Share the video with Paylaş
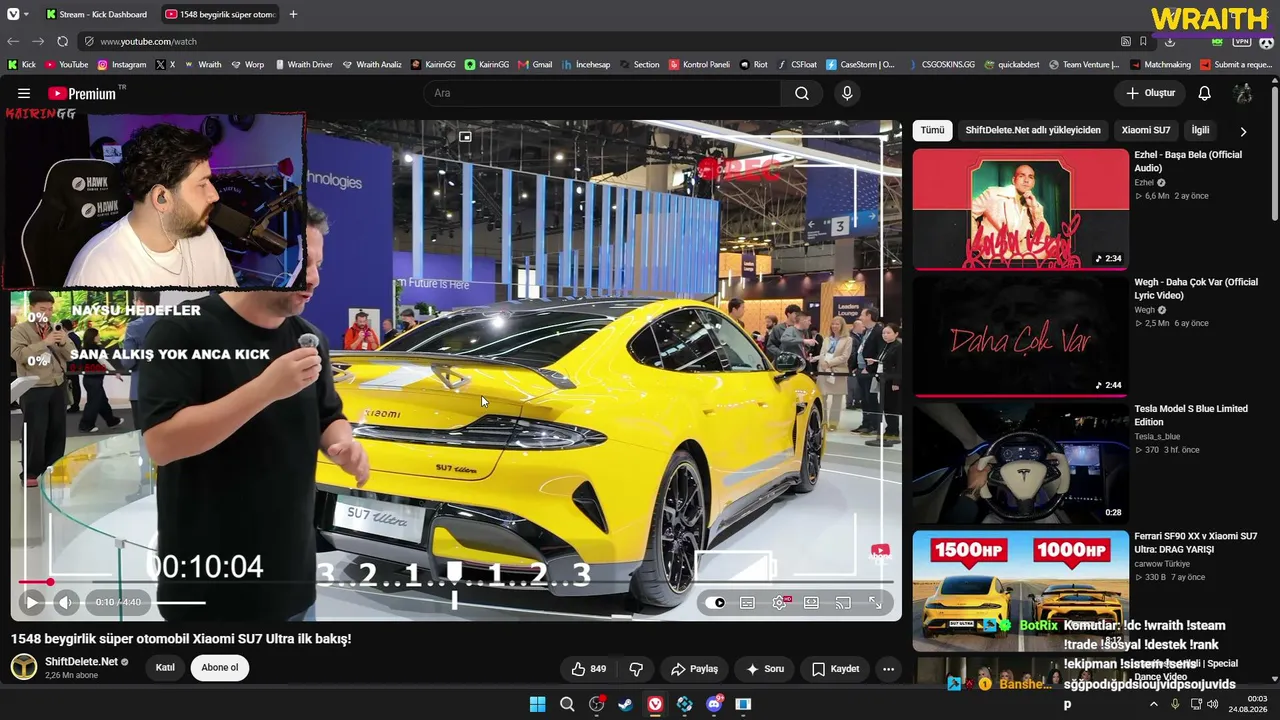The width and height of the screenshot is (1280, 720). pyautogui.click(x=694, y=669)
